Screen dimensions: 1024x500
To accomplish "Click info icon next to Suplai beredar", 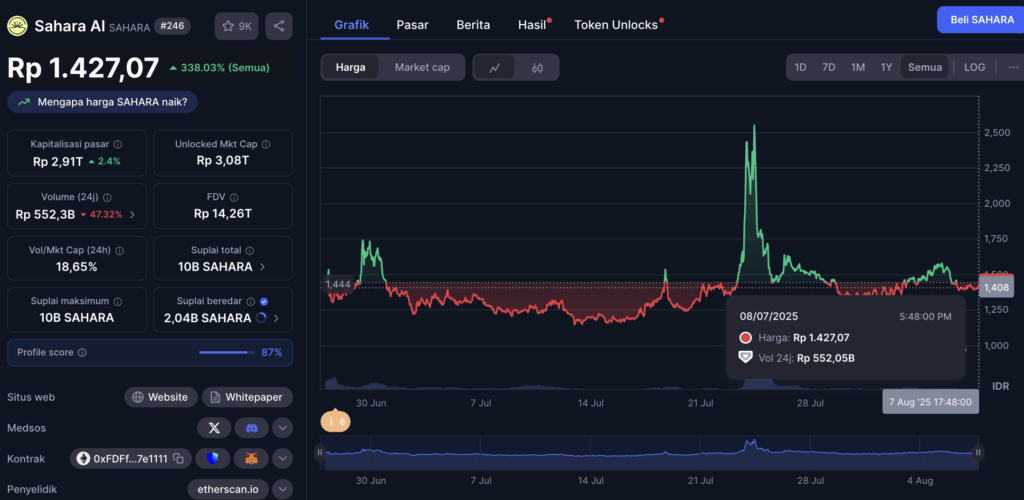I will coord(251,302).
